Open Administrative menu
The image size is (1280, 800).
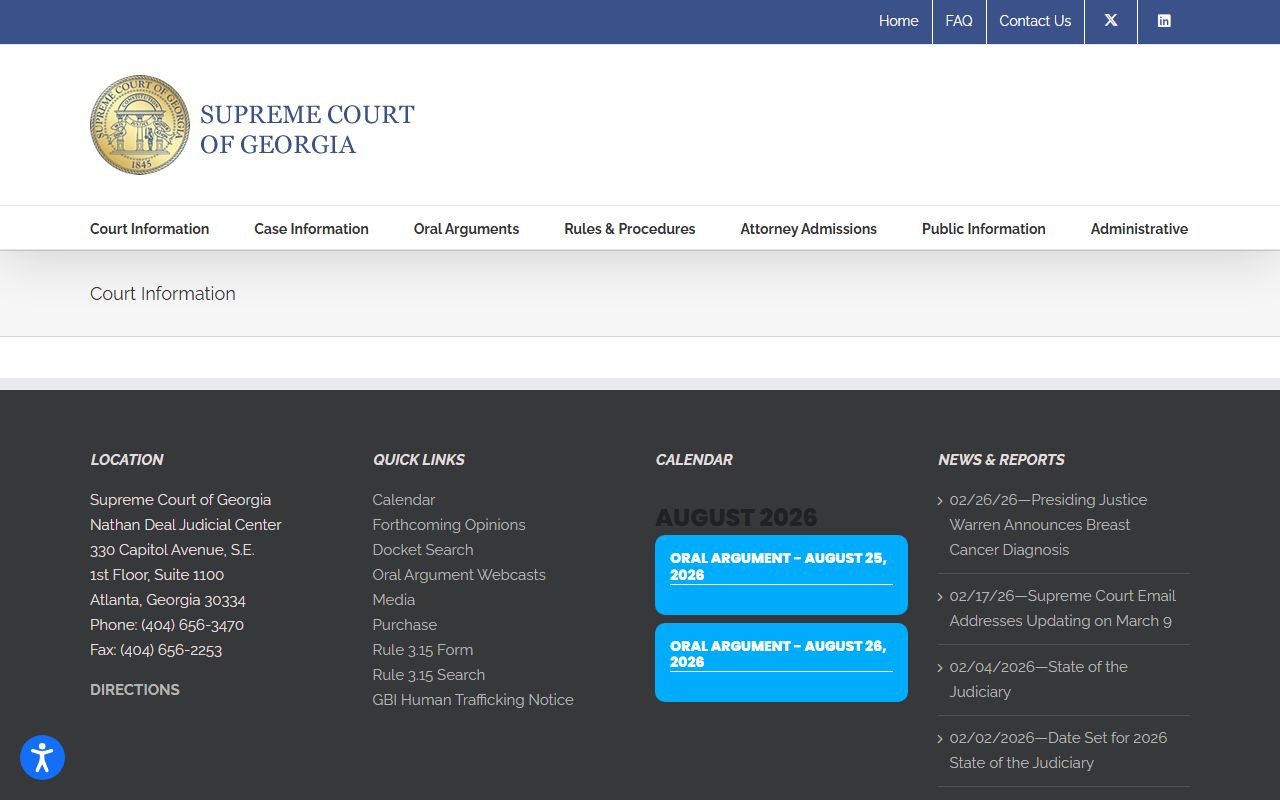coord(1139,229)
